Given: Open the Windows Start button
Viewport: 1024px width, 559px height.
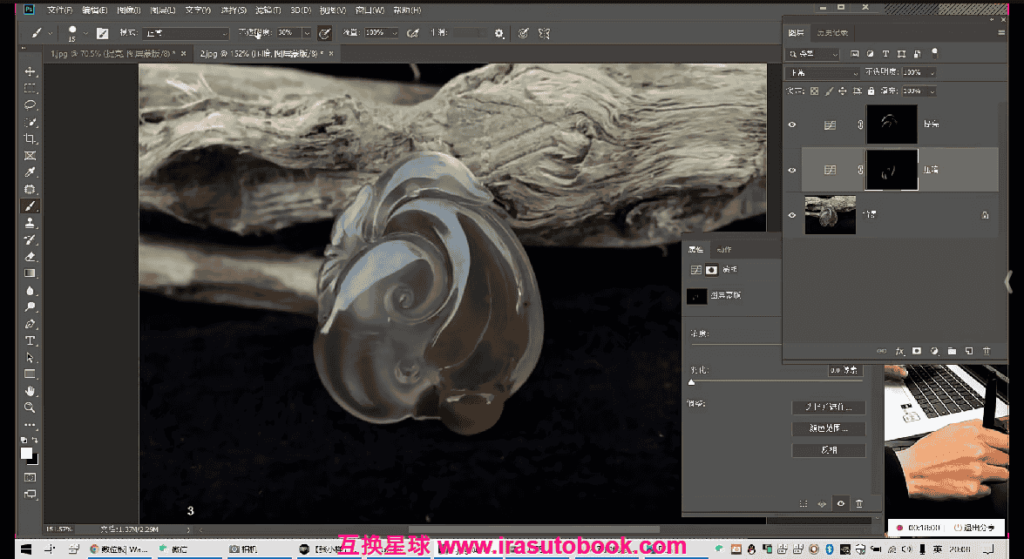Looking at the screenshot, I should pyautogui.click(x=25, y=549).
